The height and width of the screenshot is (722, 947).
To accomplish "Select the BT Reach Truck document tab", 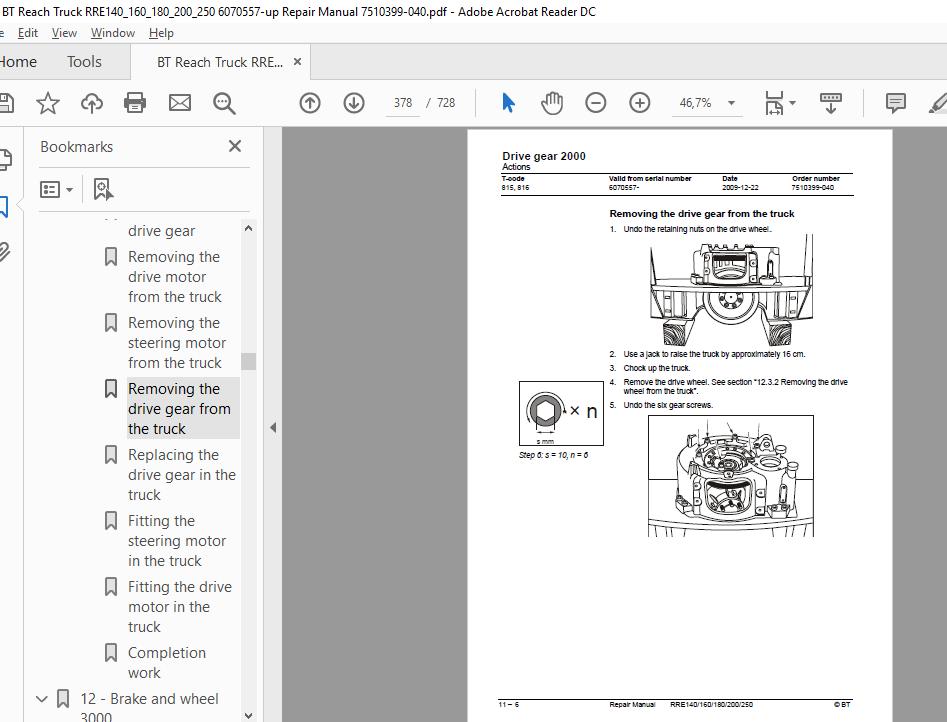I will pos(219,62).
